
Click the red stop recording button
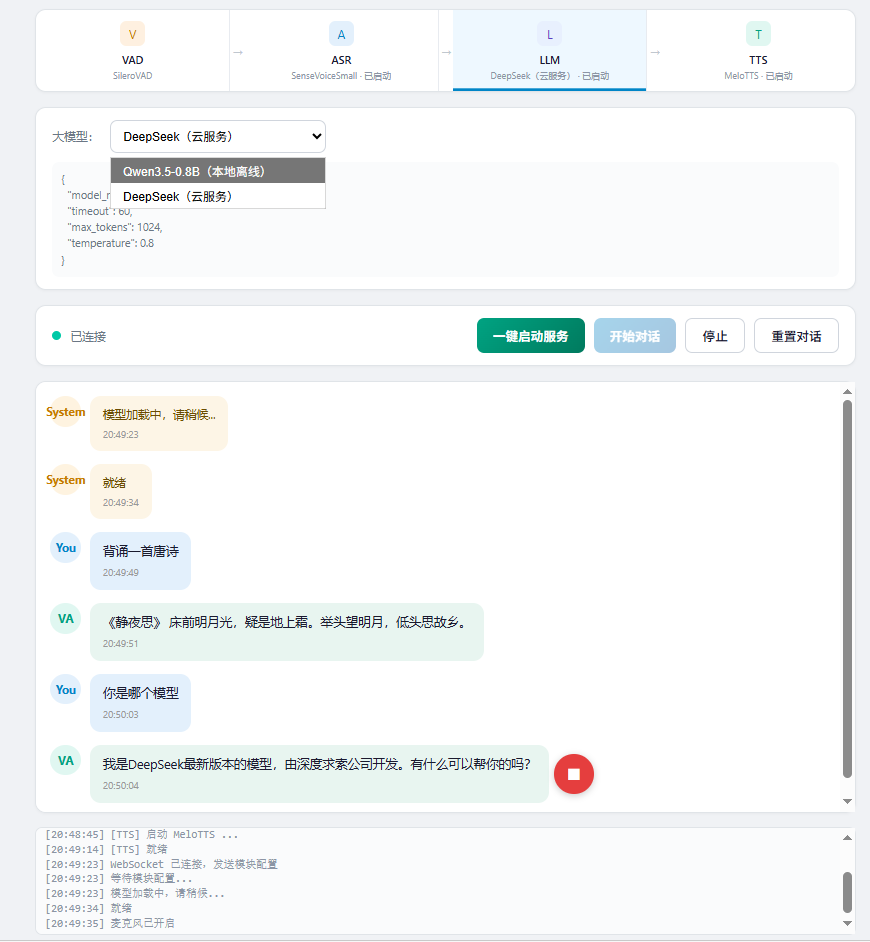pos(574,774)
